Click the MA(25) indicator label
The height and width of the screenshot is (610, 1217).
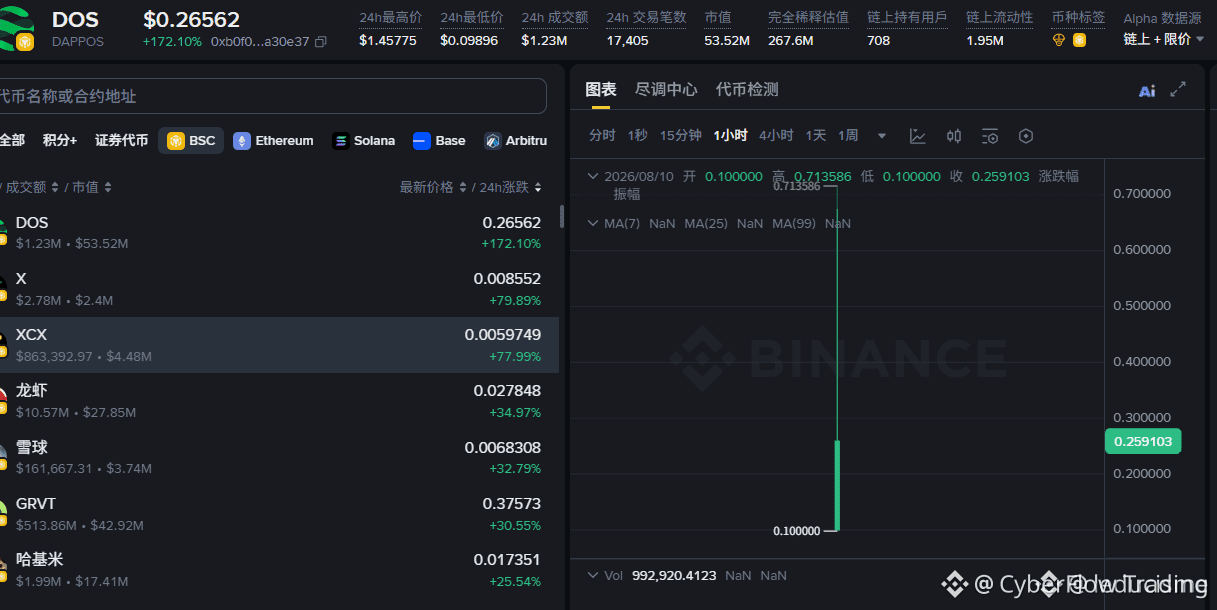(706, 223)
